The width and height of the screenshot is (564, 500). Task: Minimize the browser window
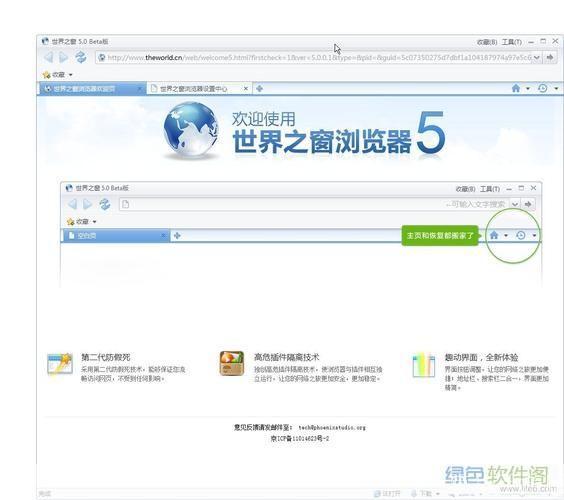(x=531, y=42)
